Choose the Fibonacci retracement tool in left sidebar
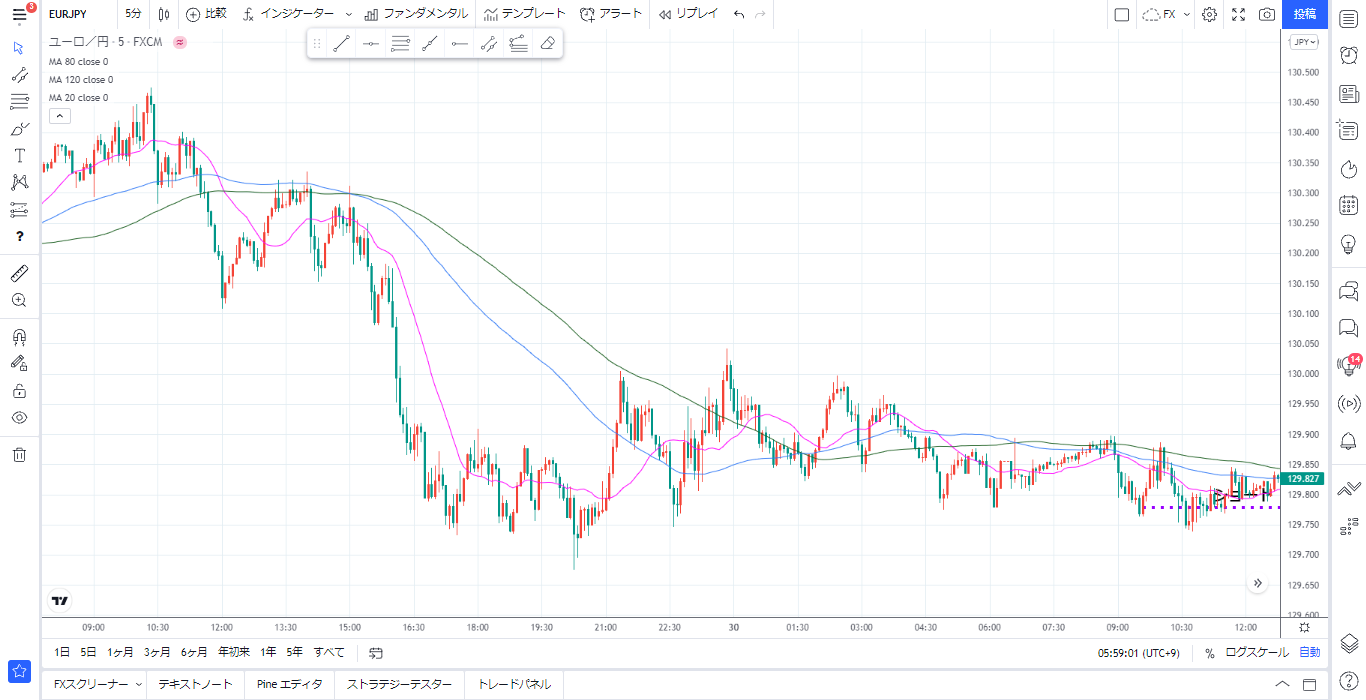This screenshot has height=700, width=1366. tap(19, 101)
